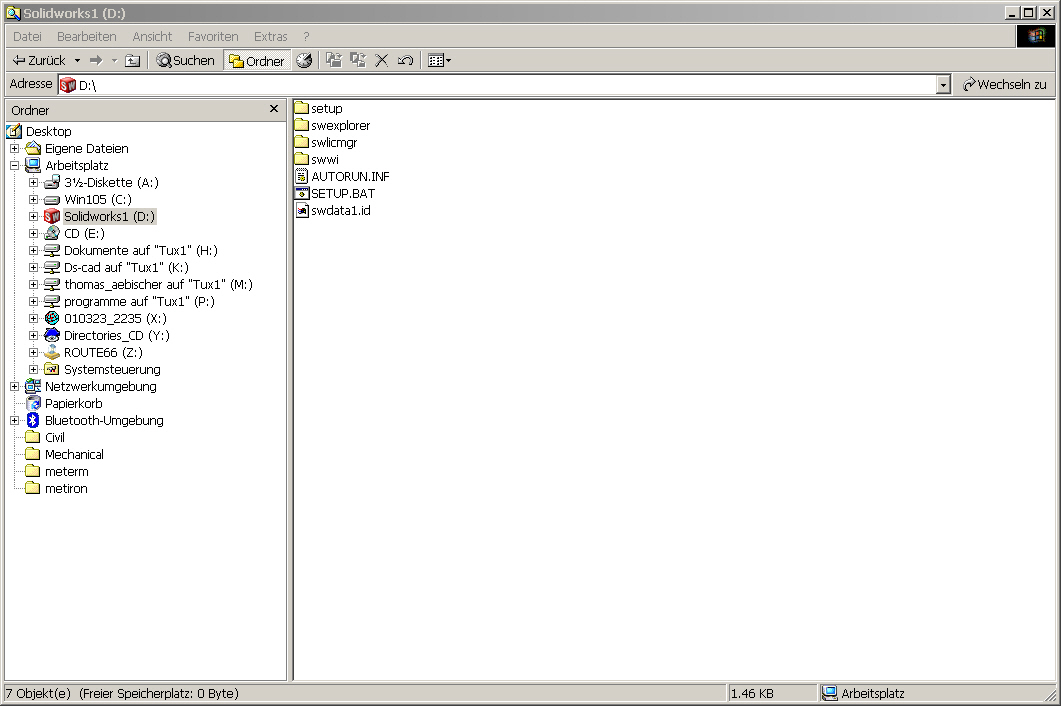Open the Ansicht menu
This screenshot has height=706, width=1061.
tap(152, 36)
